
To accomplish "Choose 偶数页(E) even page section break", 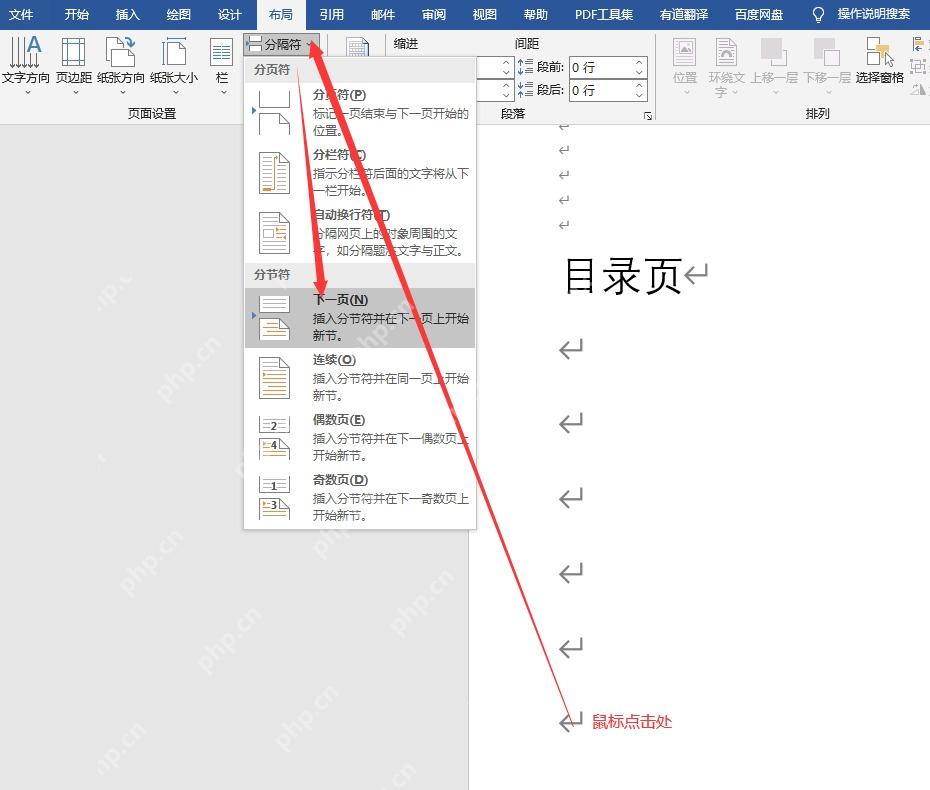I will pos(360,438).
